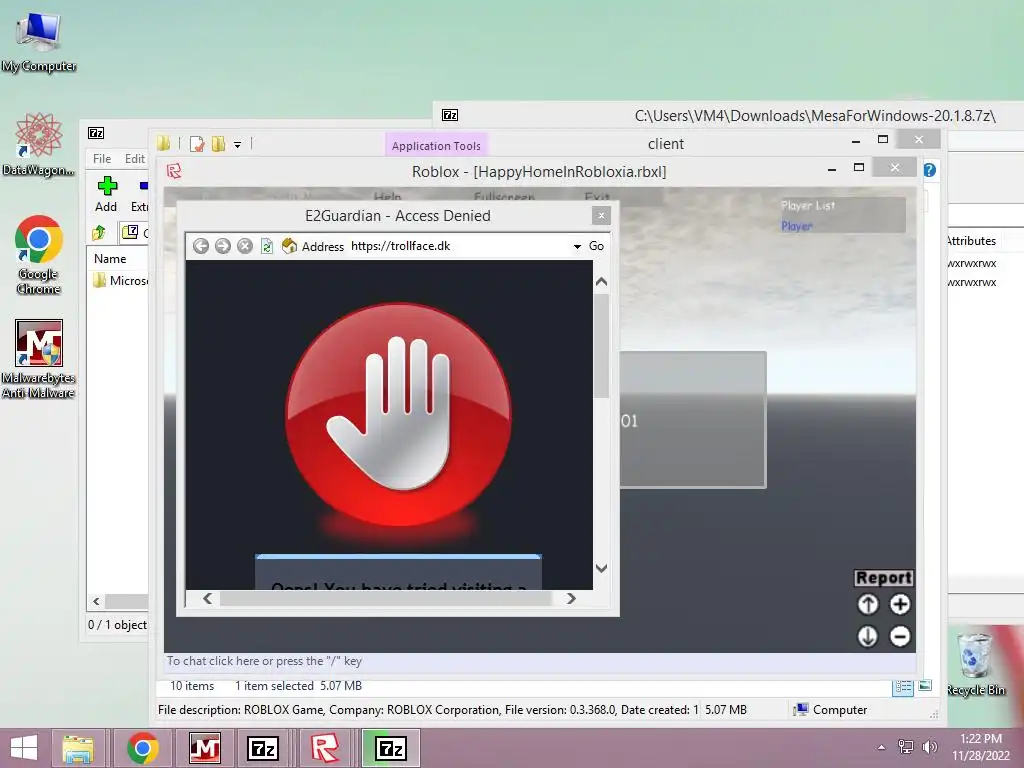Open Chrome from the taskbar
The height and width of the screenshot is (768, 1024).
[143, 748]
